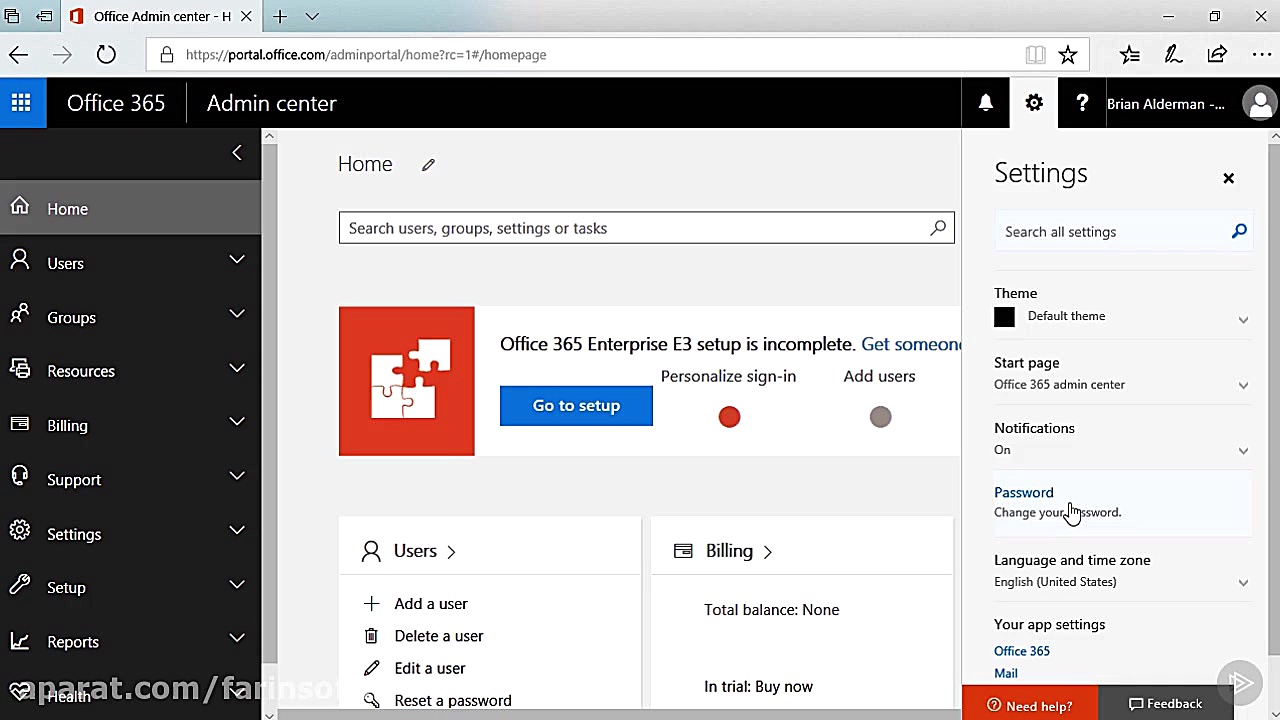Image resolution: width=1280 pixels, height=720 pixels.
Task: Close the Settings pane
Action: point(1229,179)
